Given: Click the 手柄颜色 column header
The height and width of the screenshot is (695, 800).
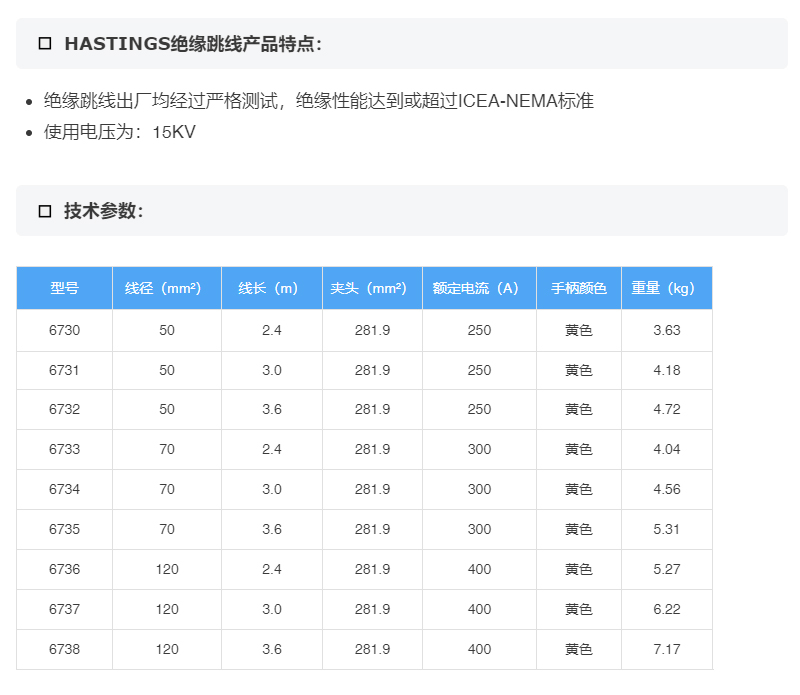Looking at the screenshot, I should (x=579, y=288).
